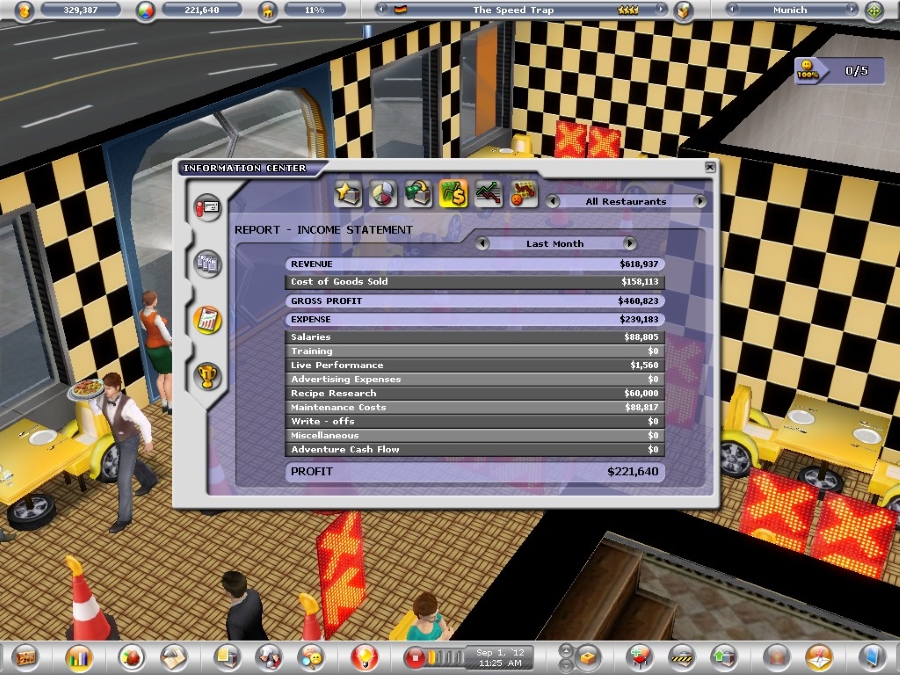Switch to city after Munich
900x675 pixels.
(852, 9)
